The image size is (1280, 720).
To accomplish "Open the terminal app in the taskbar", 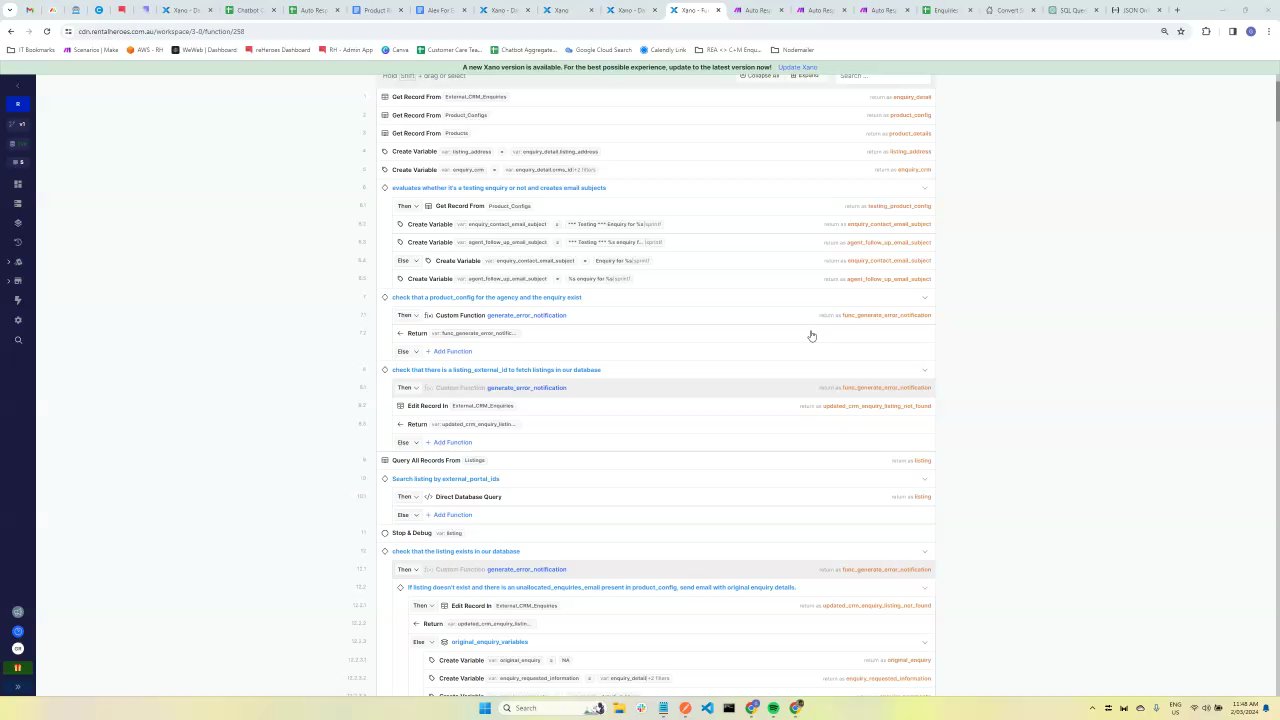I will [729, 708].
